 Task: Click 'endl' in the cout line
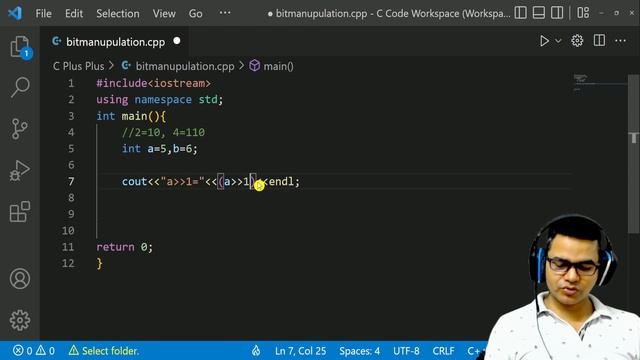point(281,181)
